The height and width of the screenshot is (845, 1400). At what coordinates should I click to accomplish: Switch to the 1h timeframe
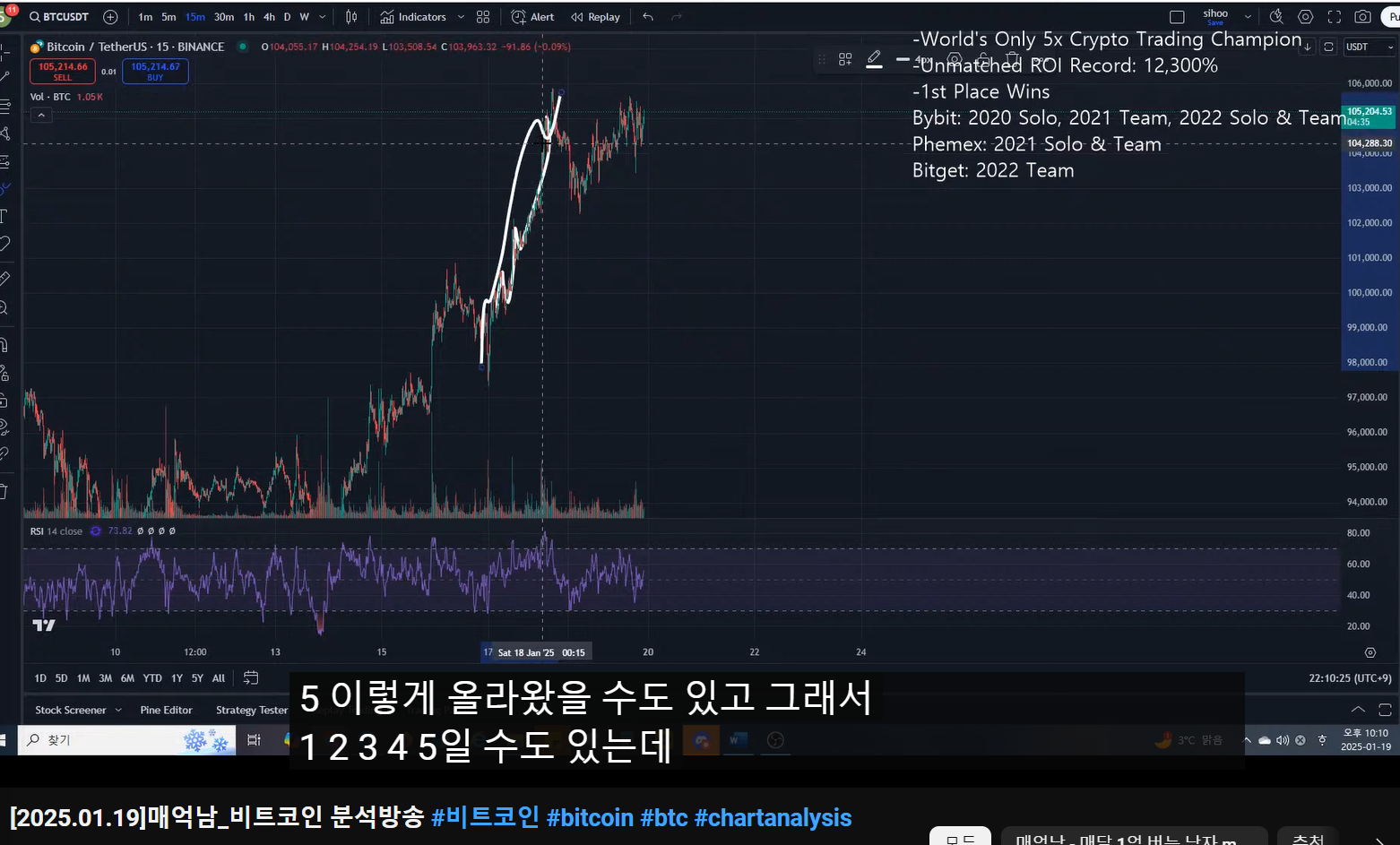point(249,17)
